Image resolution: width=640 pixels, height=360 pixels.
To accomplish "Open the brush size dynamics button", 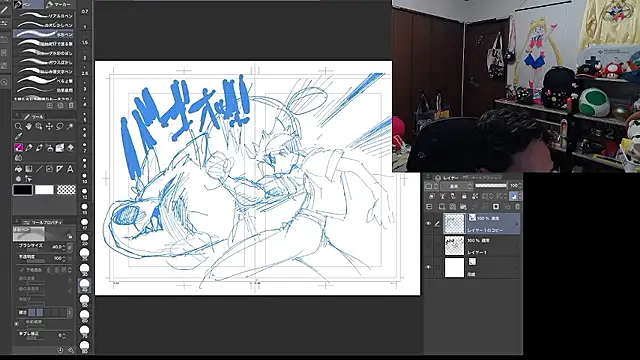I will [x=70, y=247].
